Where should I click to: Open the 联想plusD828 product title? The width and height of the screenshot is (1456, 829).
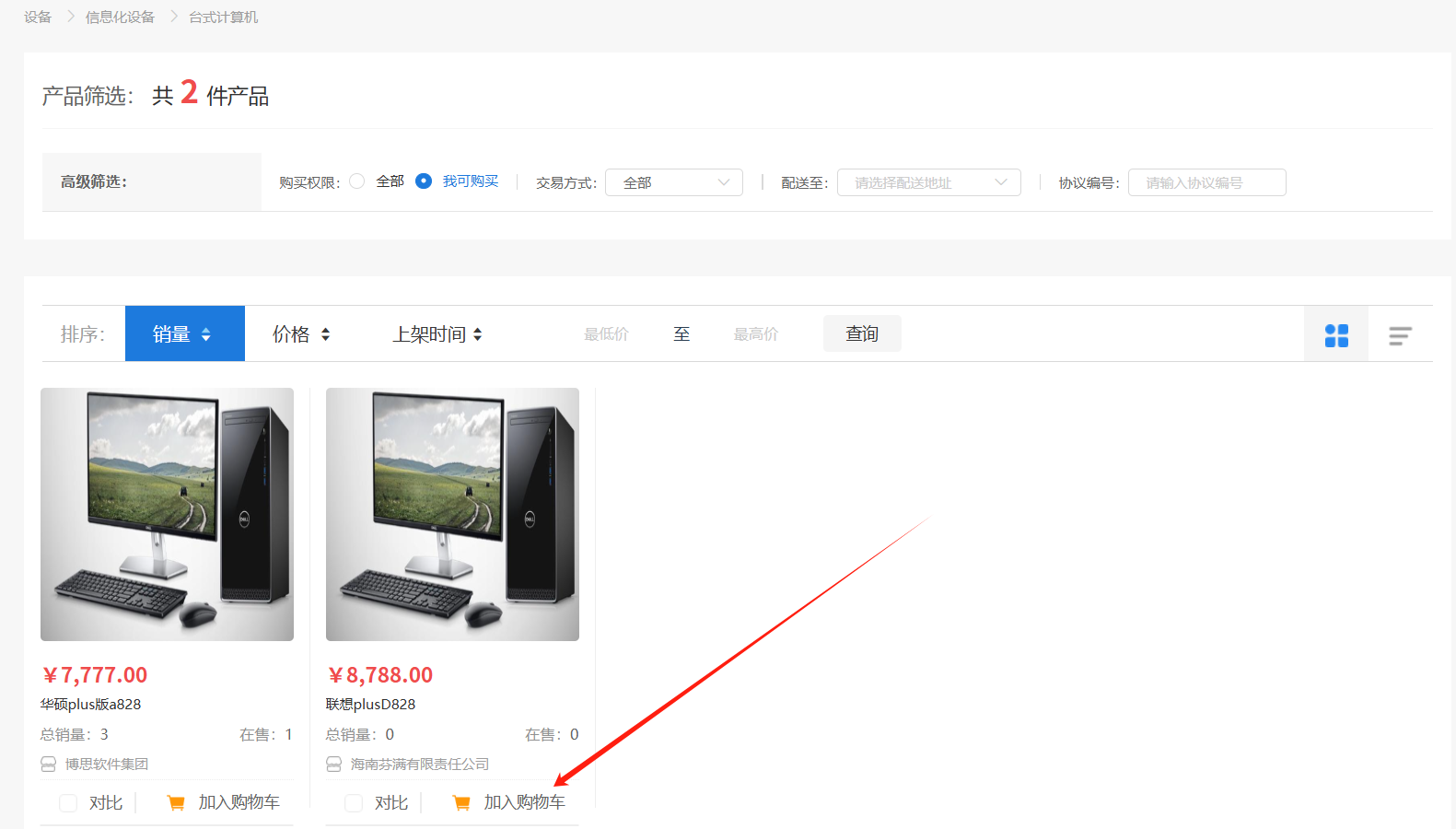pyautogui.click(x=370, y=705)
